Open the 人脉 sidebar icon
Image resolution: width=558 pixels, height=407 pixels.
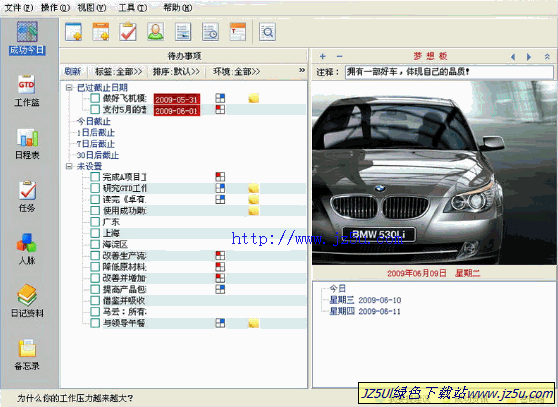[27, 249]
